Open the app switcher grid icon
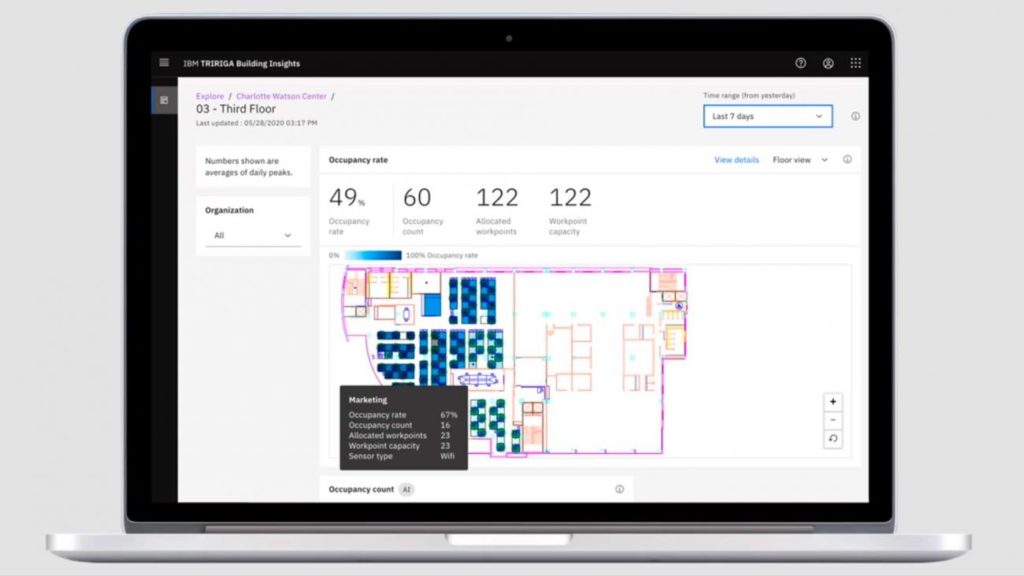 856,63
